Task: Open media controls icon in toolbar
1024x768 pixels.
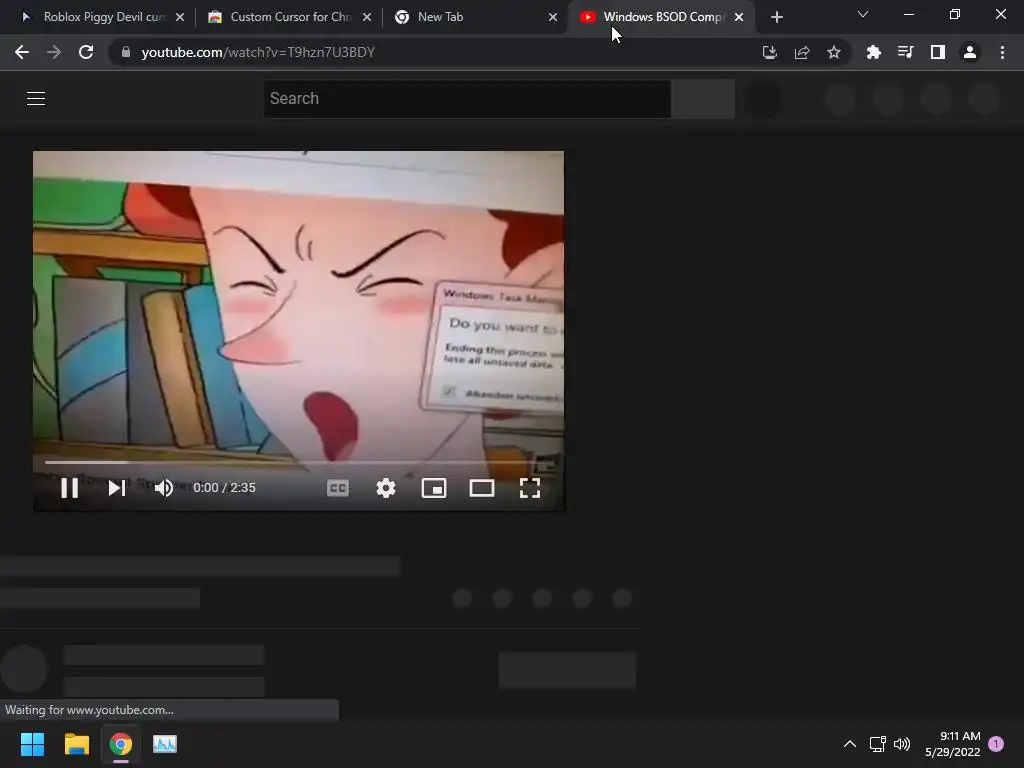Action: click(905, 52)
